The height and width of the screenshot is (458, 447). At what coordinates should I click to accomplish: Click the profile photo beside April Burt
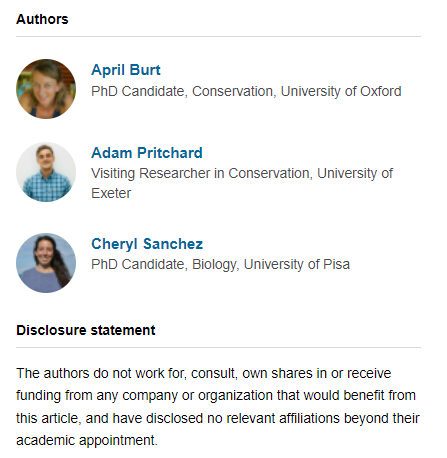(x=46, y=89)
